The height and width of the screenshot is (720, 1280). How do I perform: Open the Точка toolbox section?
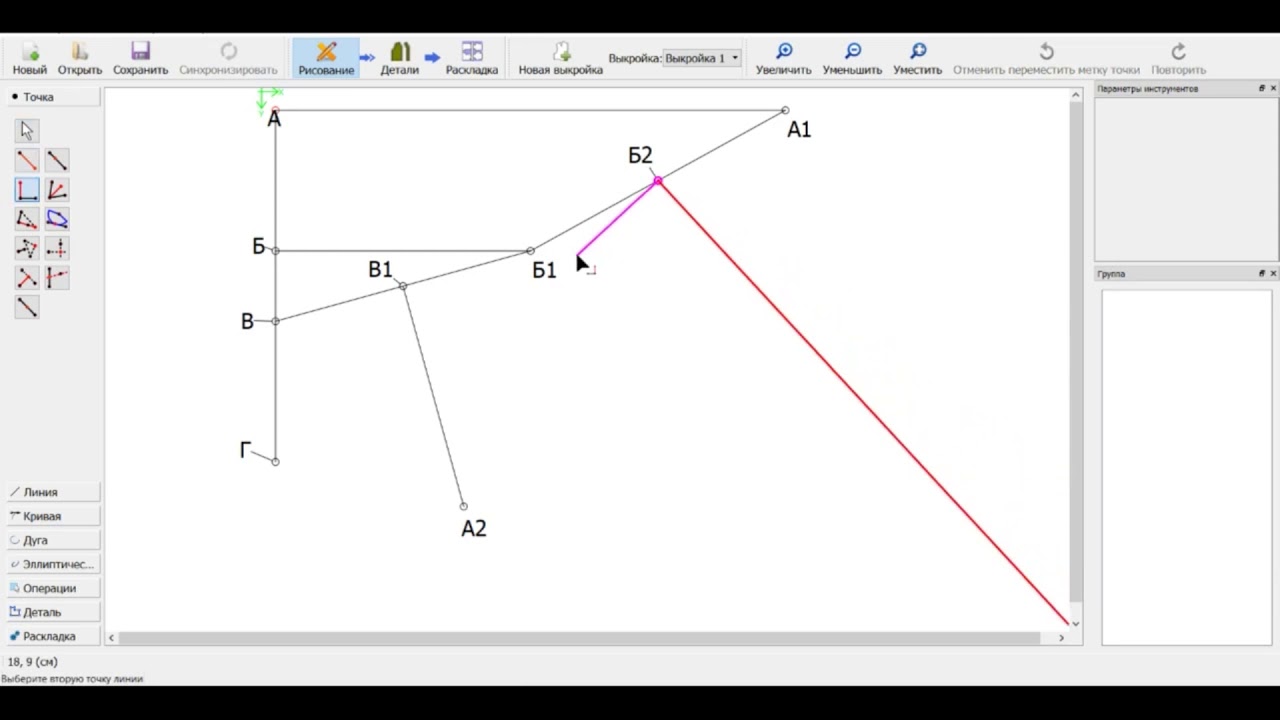click(52, 97)
